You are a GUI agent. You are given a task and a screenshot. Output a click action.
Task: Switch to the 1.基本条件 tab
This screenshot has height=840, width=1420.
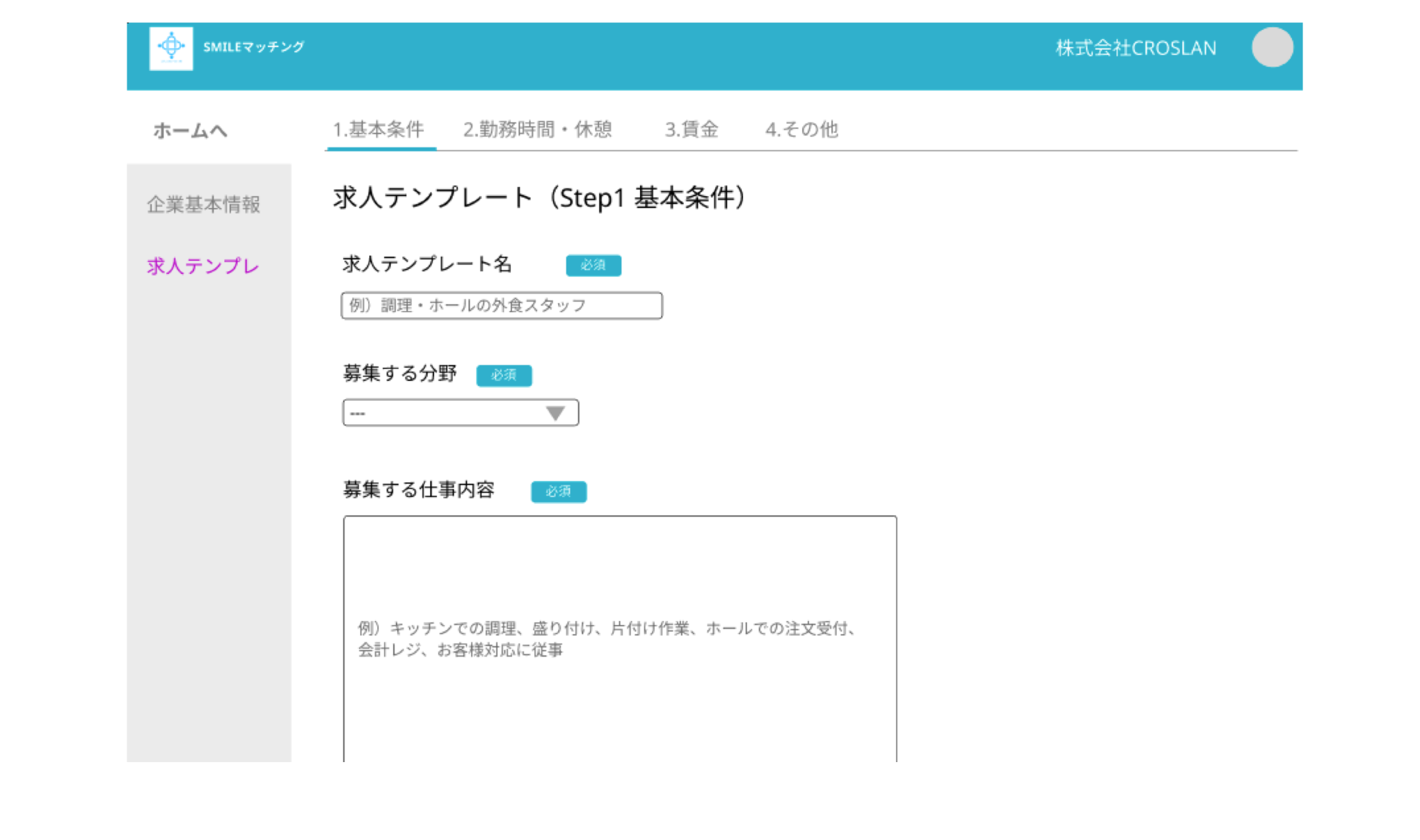[x=378, y=129]
